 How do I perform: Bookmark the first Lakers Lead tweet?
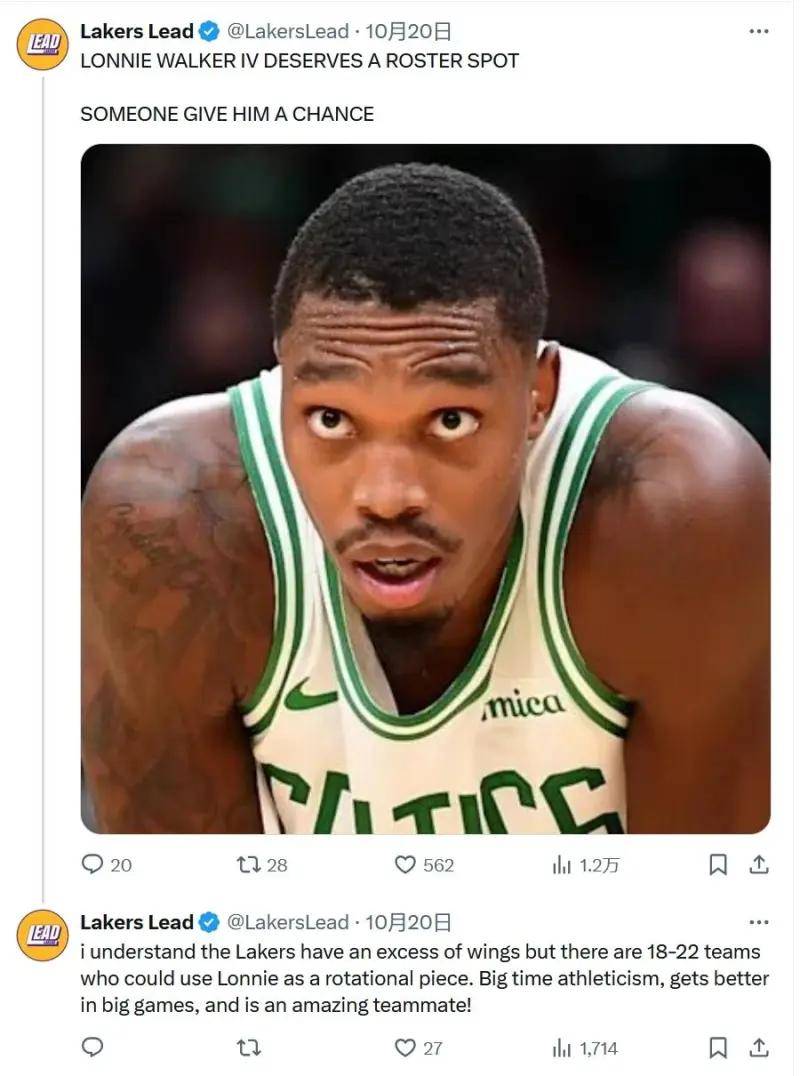point(717,865)
